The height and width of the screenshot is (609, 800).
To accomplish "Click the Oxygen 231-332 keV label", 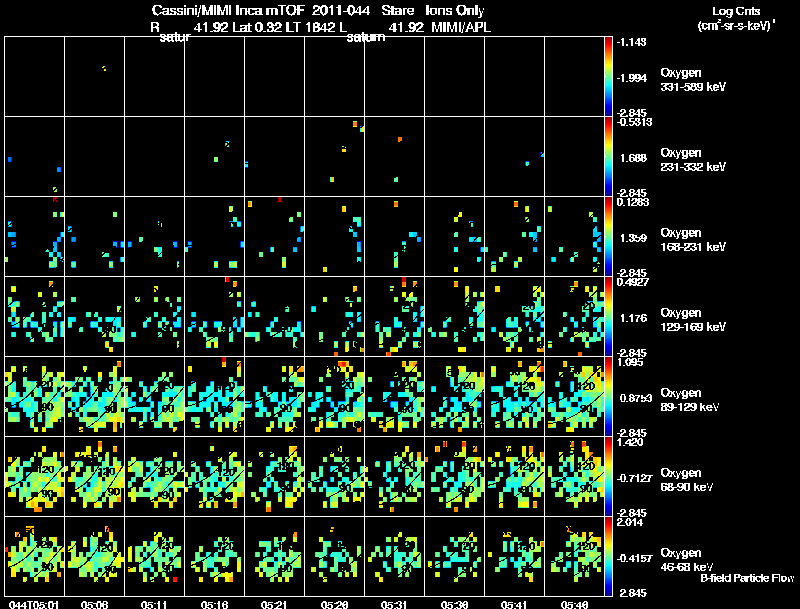I will [x=693, y=160].
